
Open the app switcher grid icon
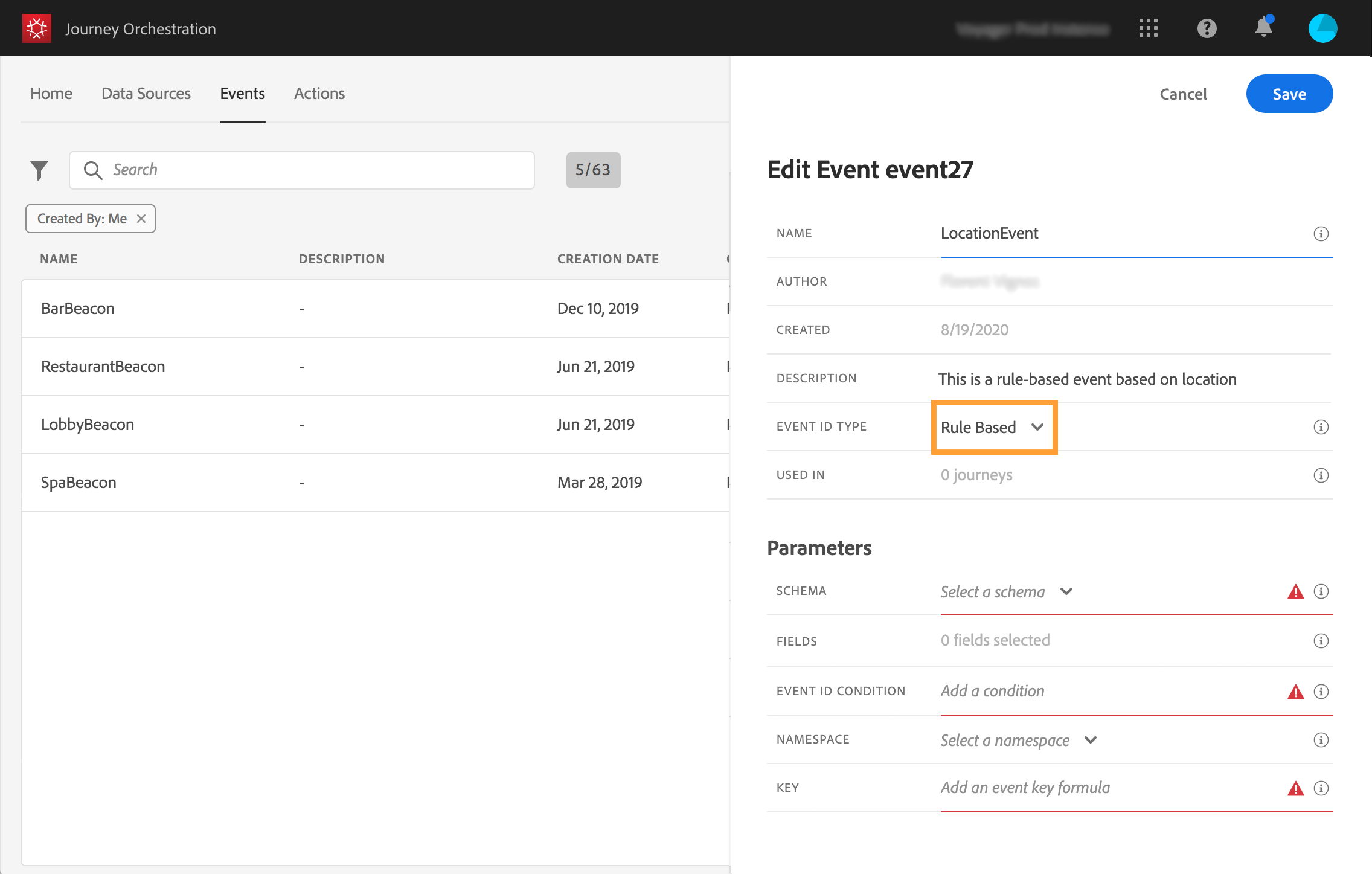tap(1148, 28)
